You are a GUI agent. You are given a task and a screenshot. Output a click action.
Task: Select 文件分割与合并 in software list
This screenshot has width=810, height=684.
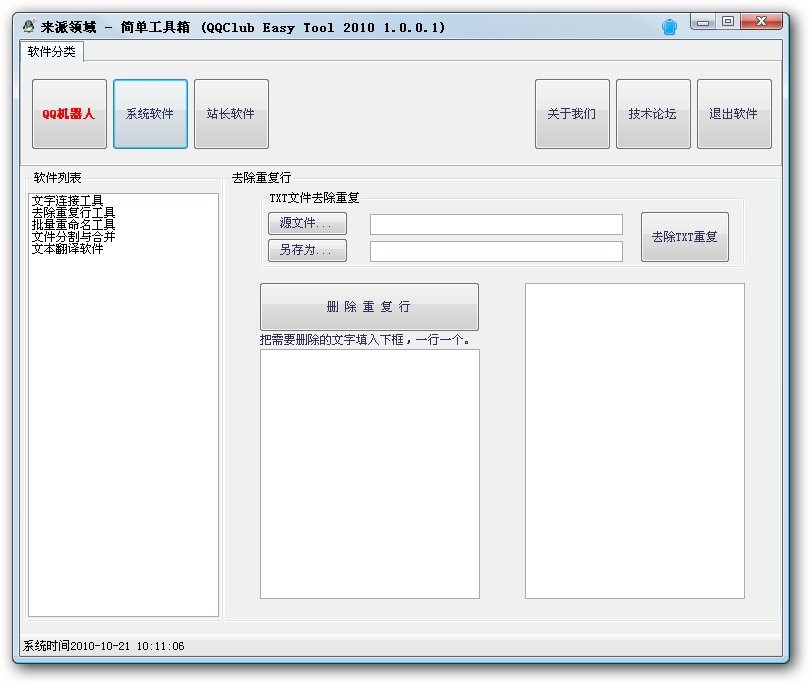coord(71,237)
